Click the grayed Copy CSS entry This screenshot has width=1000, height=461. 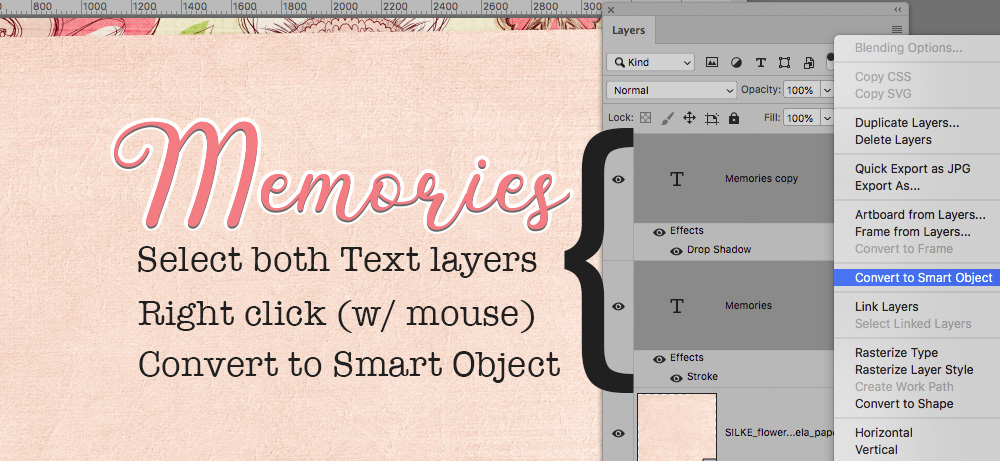pos(883,77)
